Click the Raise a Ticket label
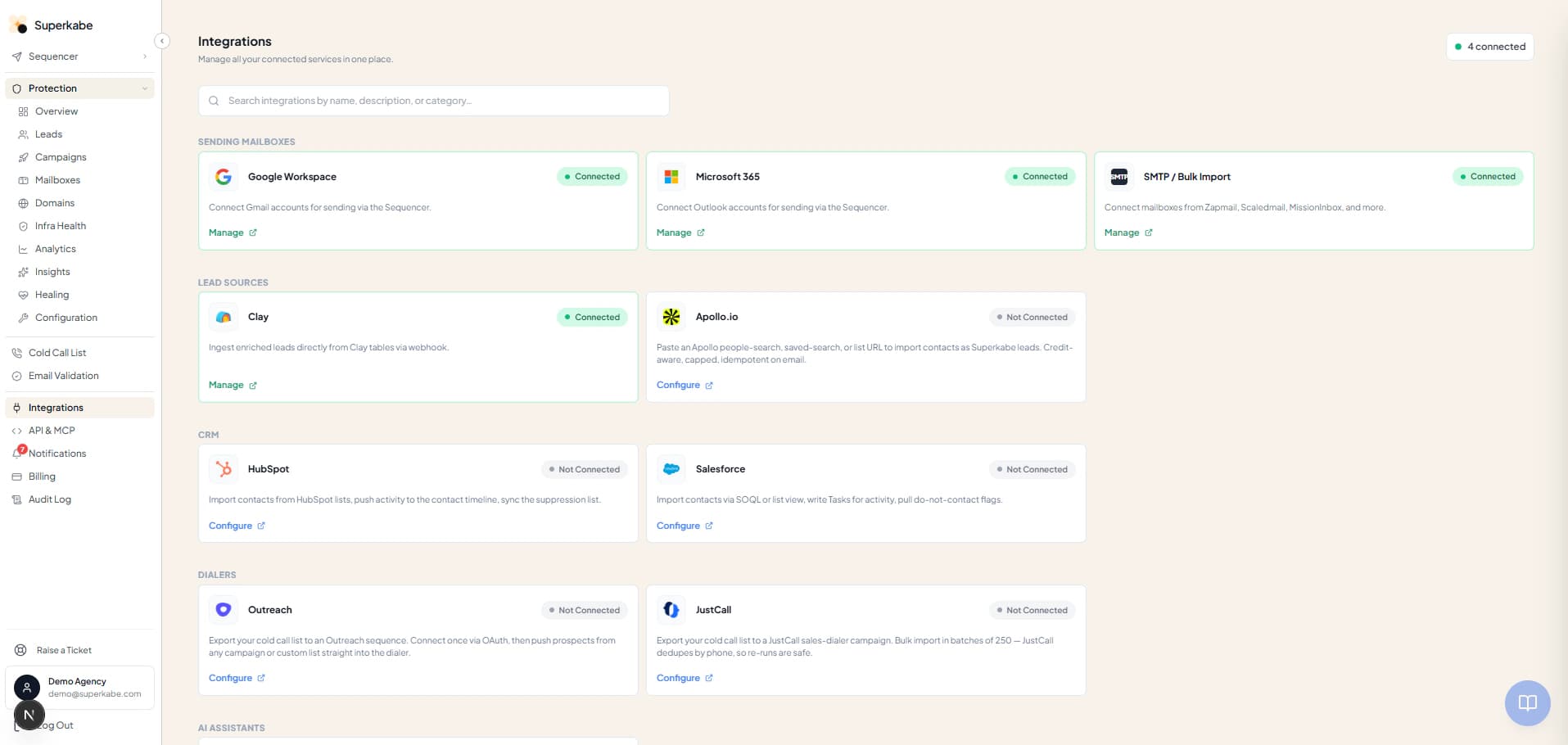The width and height of the screenshot is (1568, 745). tap(64, 651)
